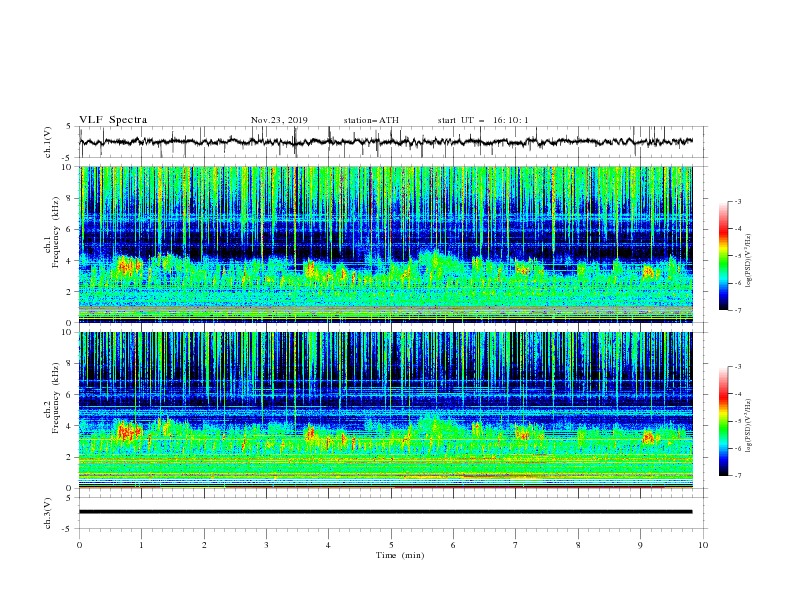Click the 'ch.3(V)' axis label
The width and height of the screenshot is (792, 612).
48,513
